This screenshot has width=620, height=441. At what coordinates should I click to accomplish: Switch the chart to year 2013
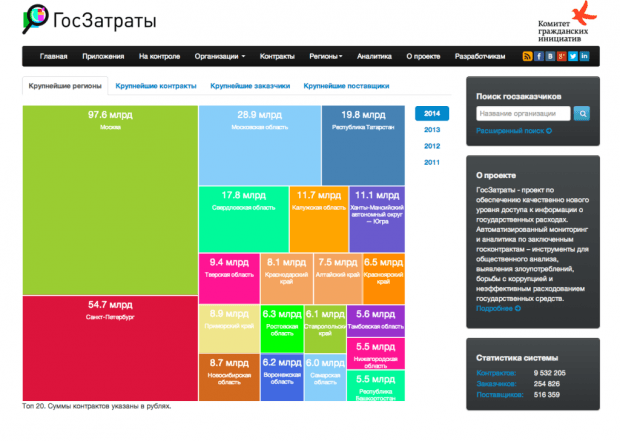click(x=432, y=130)
